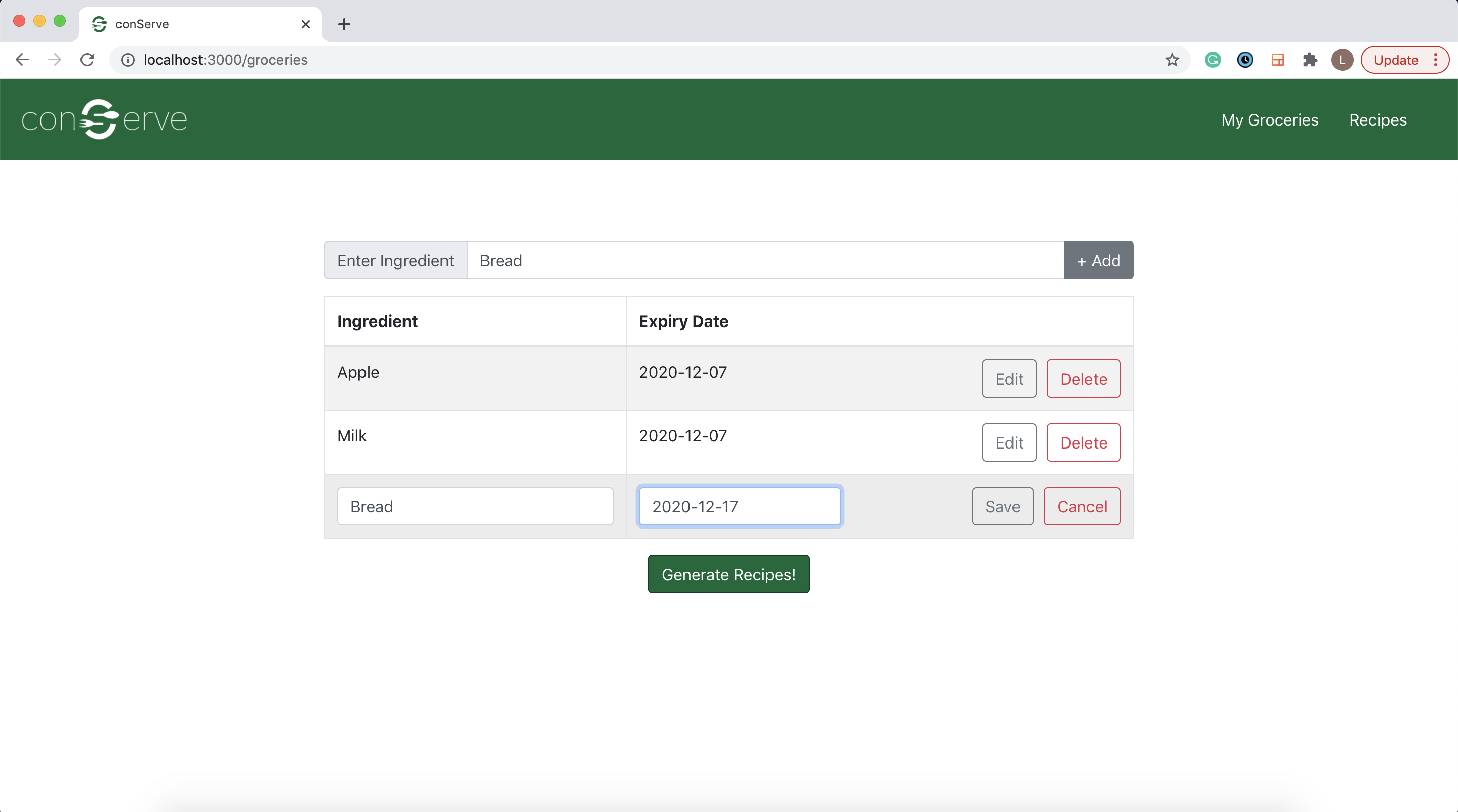The image size is (1458, 812).
Task: Edit the Milk ingredient row
Action: coord(1008,442)
